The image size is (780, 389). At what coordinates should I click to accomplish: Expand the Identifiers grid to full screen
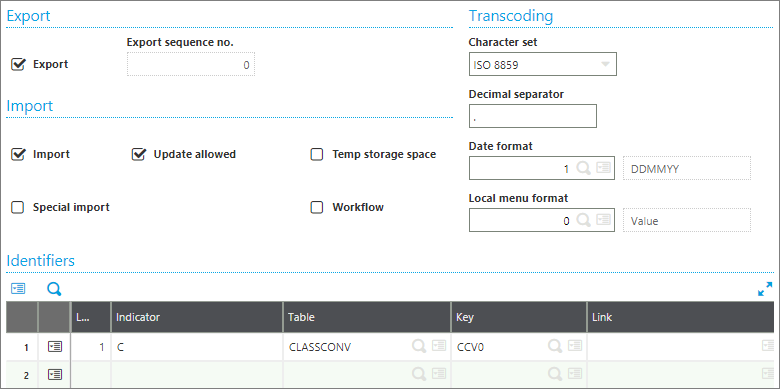[765, 289]
